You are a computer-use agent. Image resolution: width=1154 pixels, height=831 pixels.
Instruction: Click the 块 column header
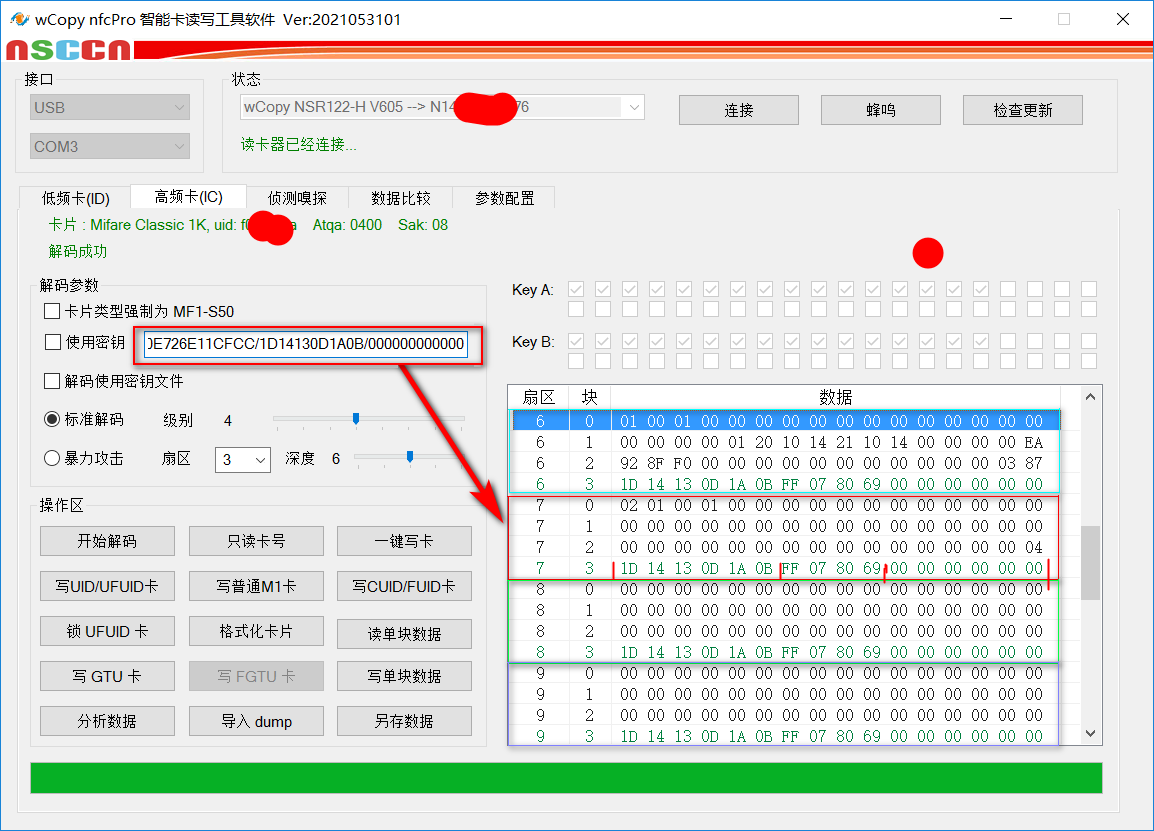[x=590, y=397]
